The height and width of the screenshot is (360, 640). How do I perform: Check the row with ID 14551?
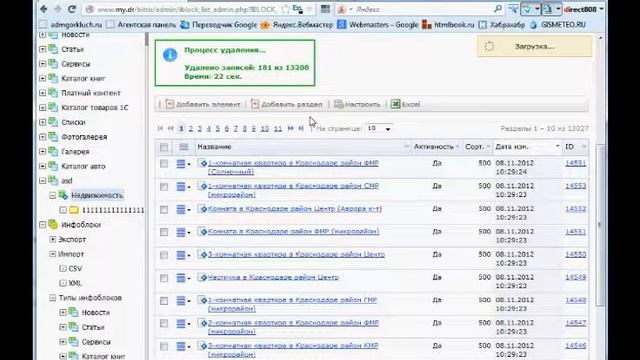pyautogui.click(x=164, y=232)
